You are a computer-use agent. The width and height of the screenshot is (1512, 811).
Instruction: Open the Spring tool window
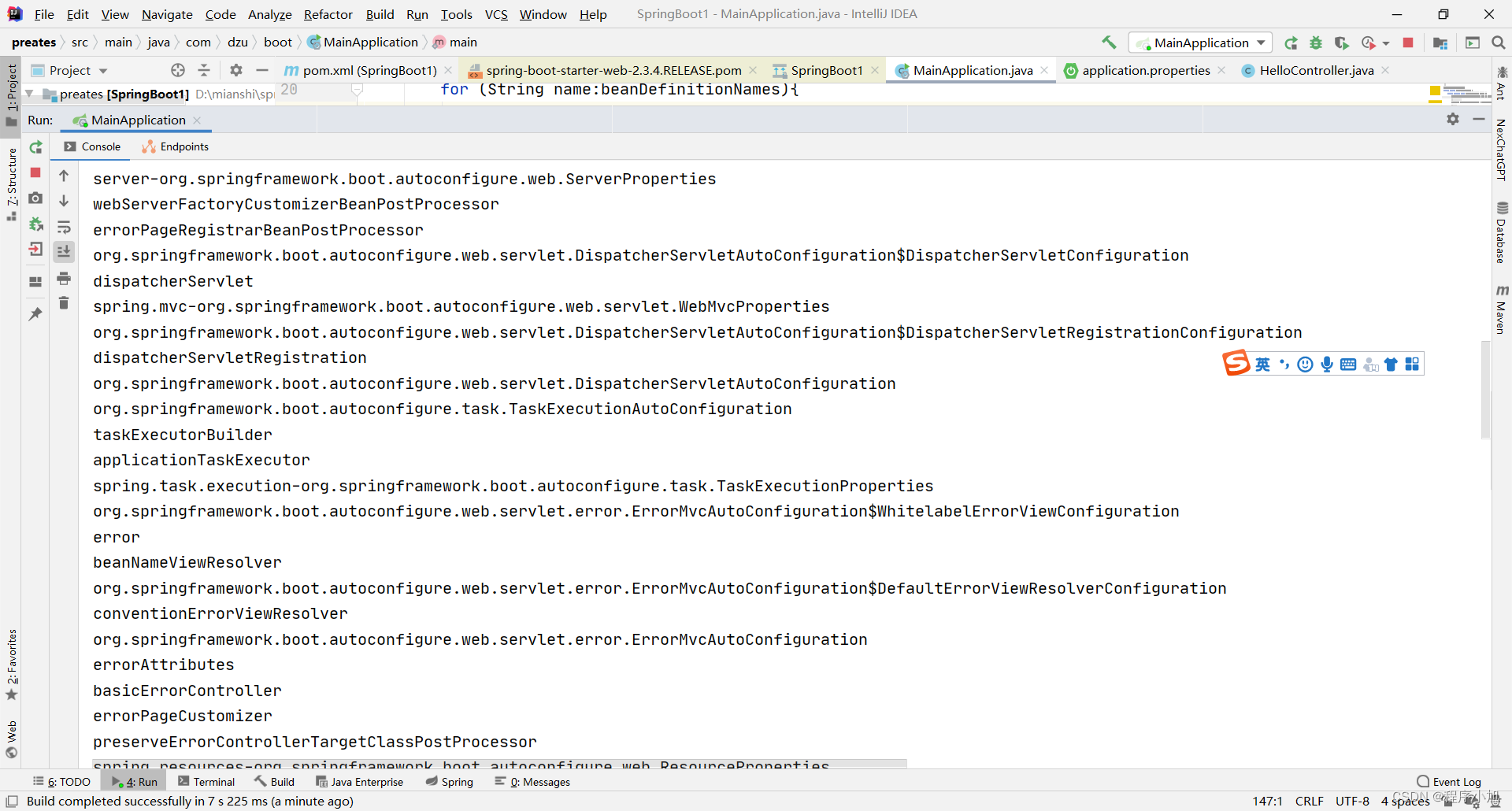[449, 782]
